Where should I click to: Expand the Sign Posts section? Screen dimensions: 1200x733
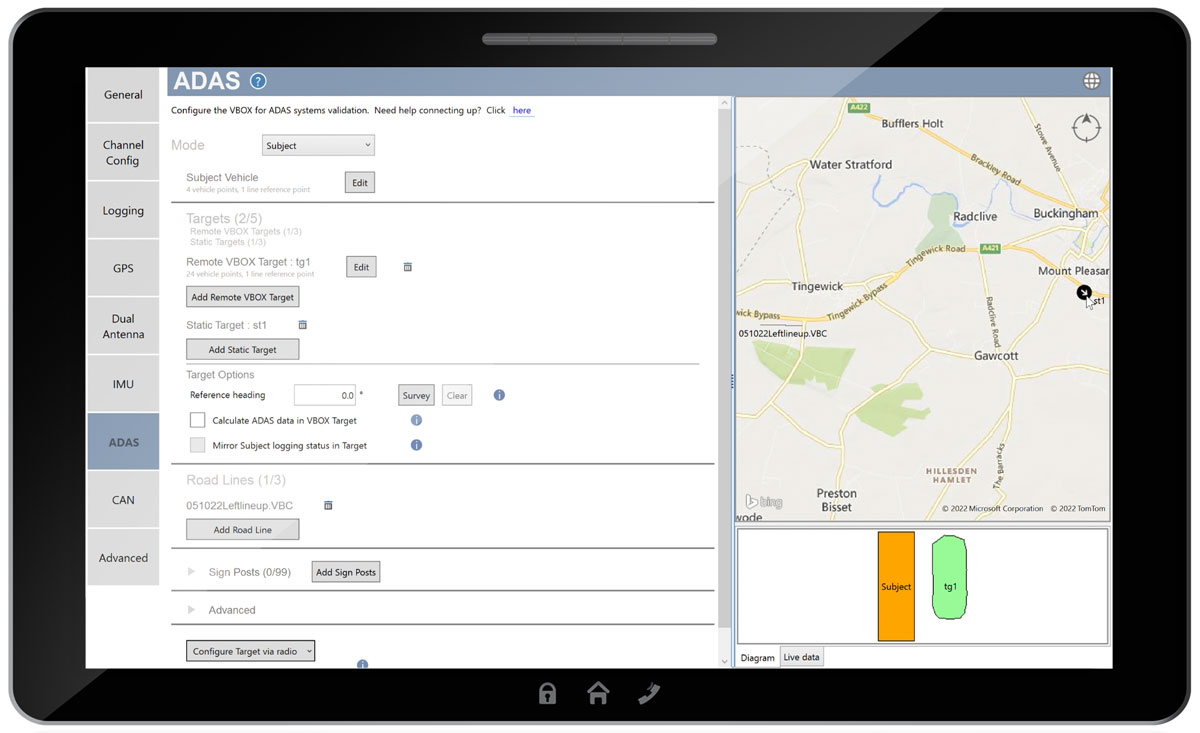point(192,573)
